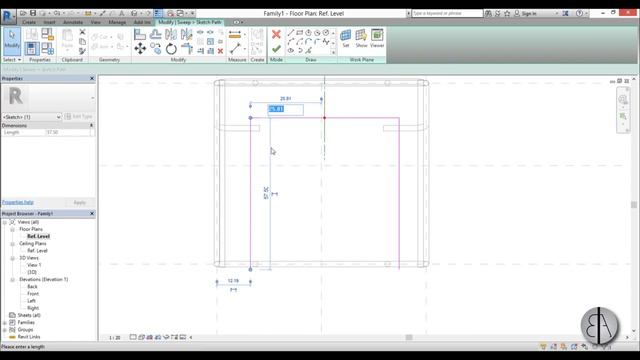This screenshot has width=640, height=360.
Task: Cancel sketch with the red X in Mode panel
Action: point(276,34)
